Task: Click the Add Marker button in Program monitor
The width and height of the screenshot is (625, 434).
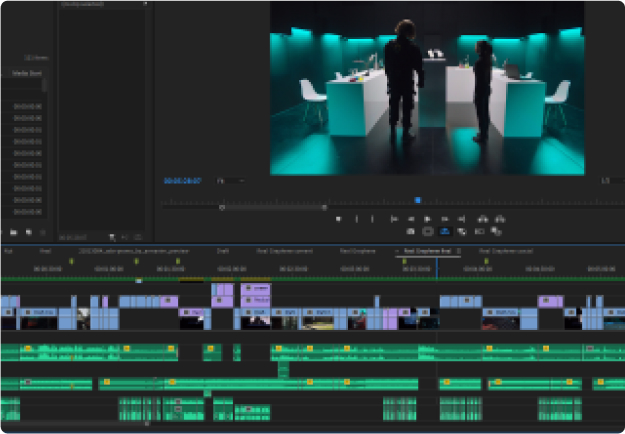Action: click(339, 218)
